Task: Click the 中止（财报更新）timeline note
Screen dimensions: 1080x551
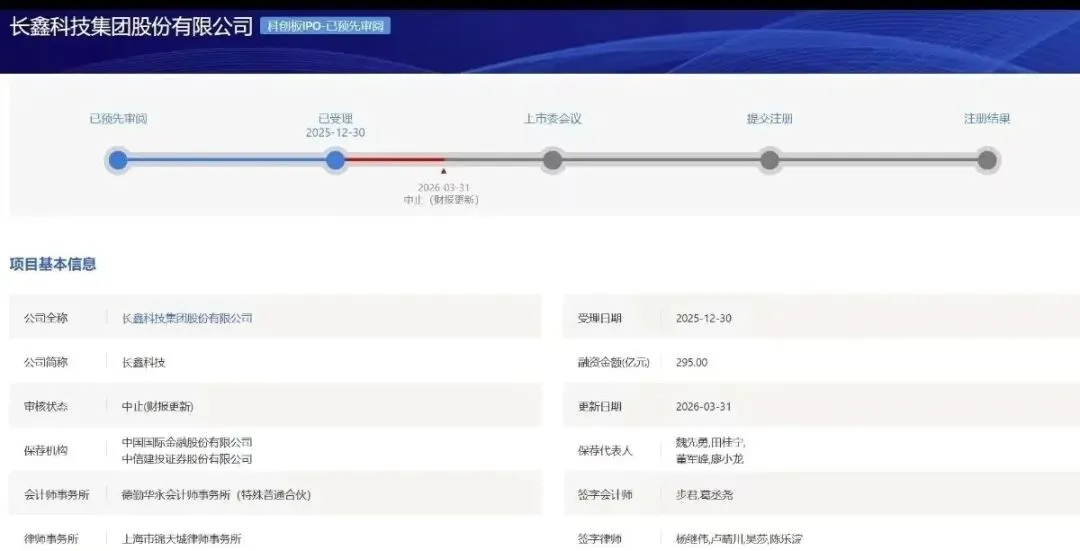Action: click(x=441, y=200)
